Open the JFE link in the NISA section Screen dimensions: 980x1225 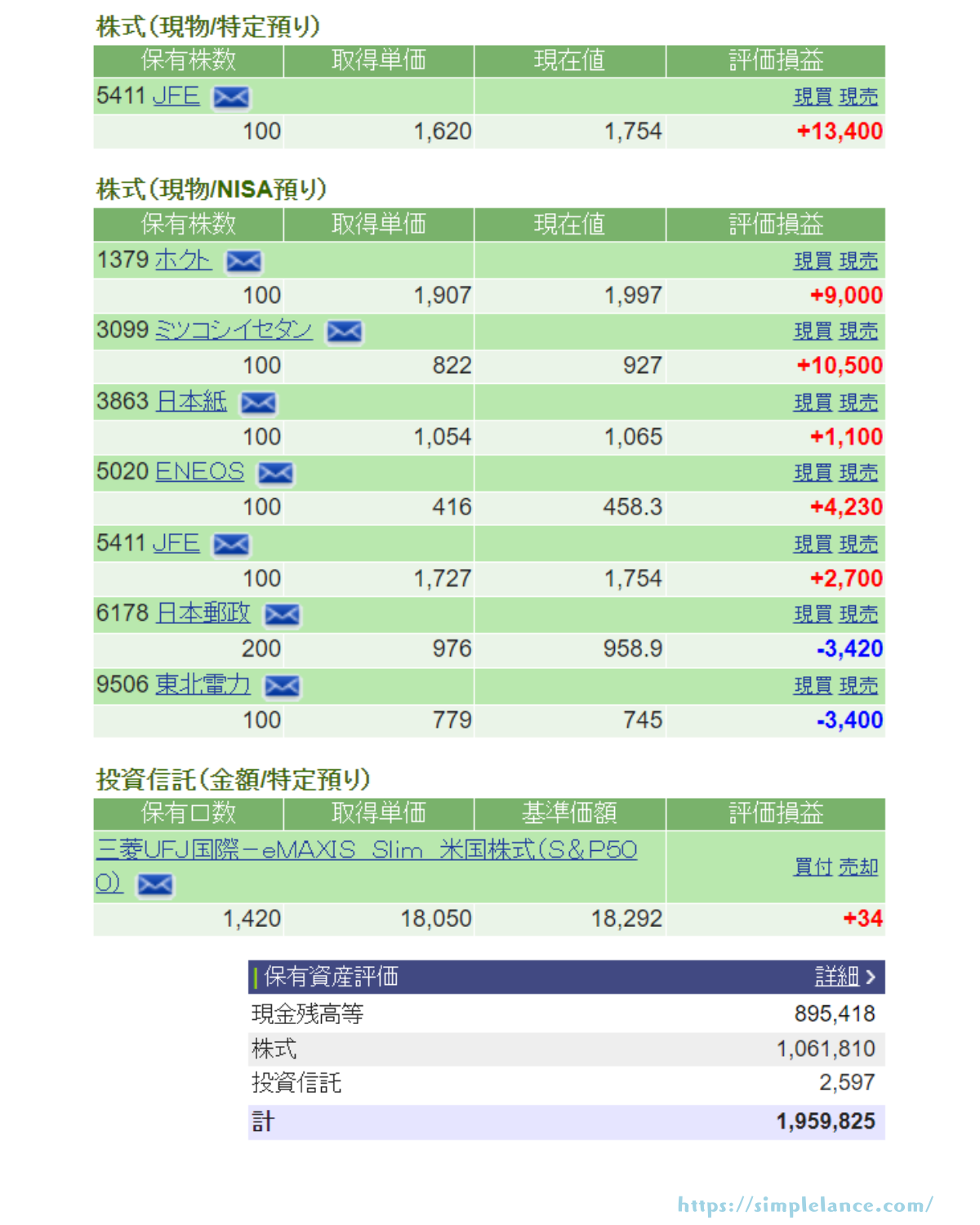pos(176,544)
